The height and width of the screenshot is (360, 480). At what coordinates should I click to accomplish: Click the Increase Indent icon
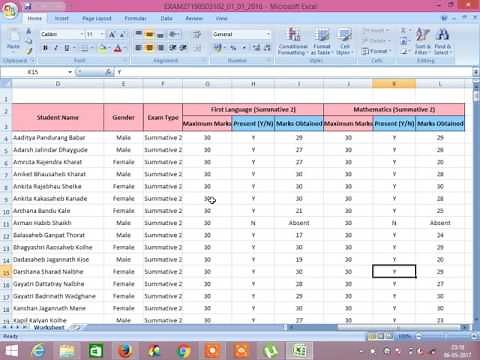(x=183, y=48)
